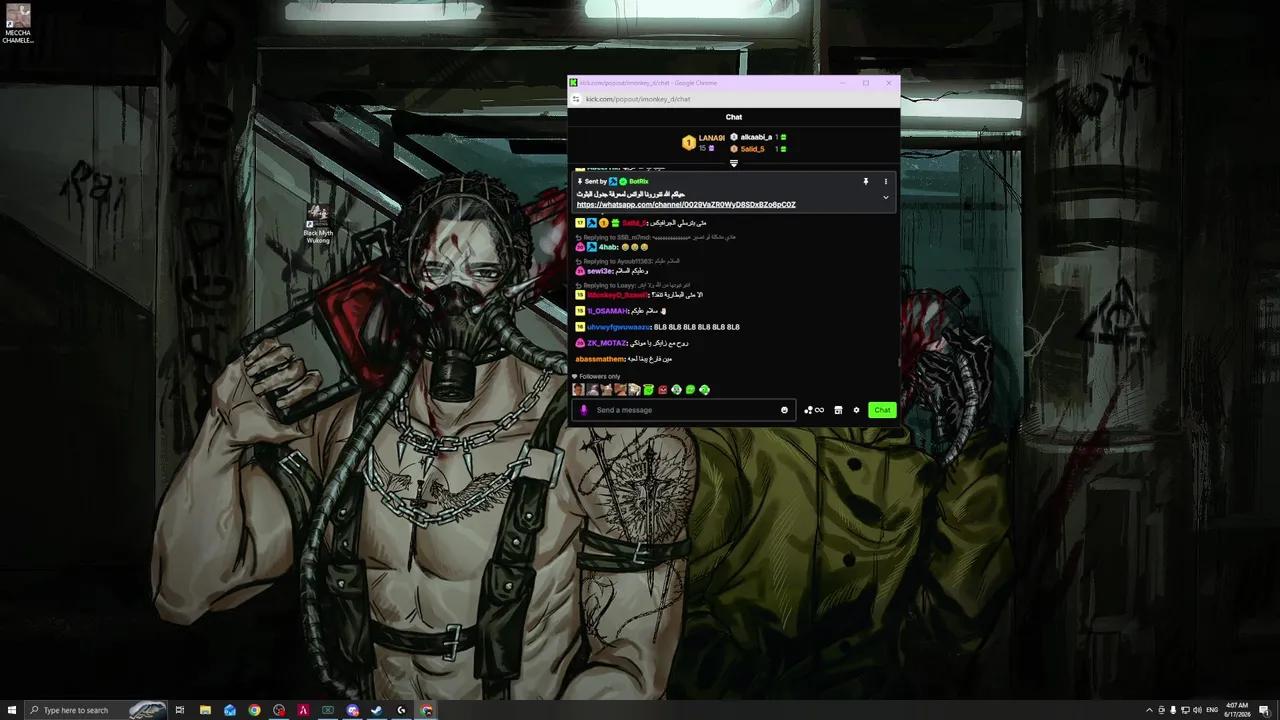1280x720 pixels.
Task: Switch to active Chrome chat window on taskbar
Action: point(427,710)
